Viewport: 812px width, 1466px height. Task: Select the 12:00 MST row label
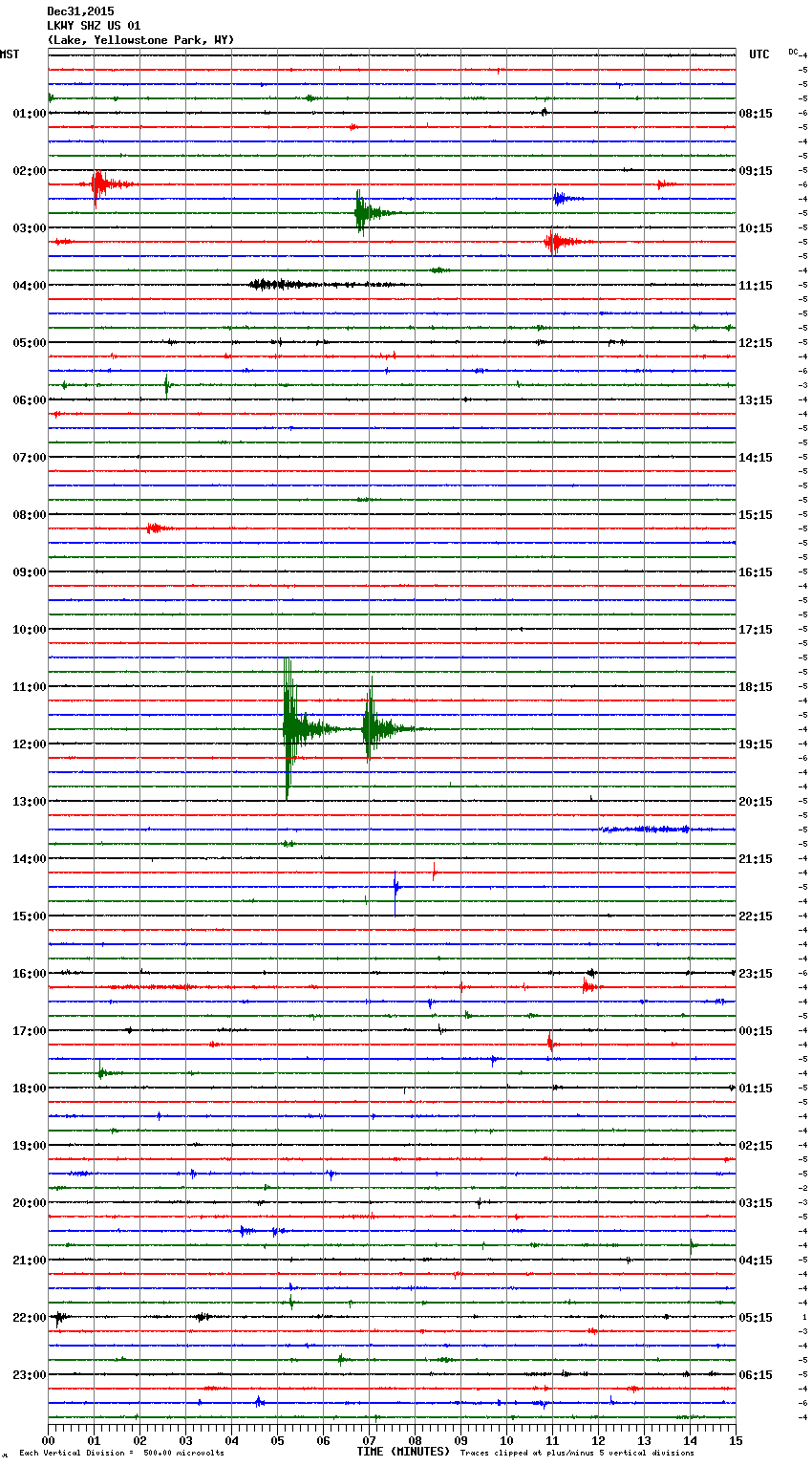[x=29, y=744]
